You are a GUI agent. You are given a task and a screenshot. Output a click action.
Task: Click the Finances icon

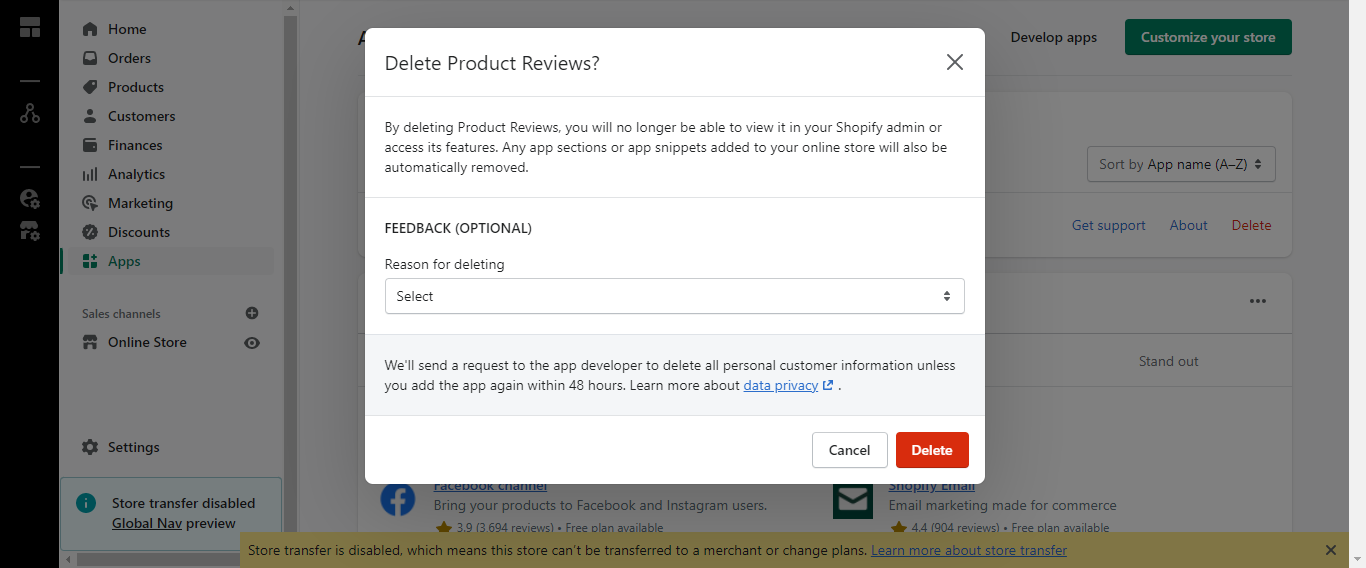point(90,145)
